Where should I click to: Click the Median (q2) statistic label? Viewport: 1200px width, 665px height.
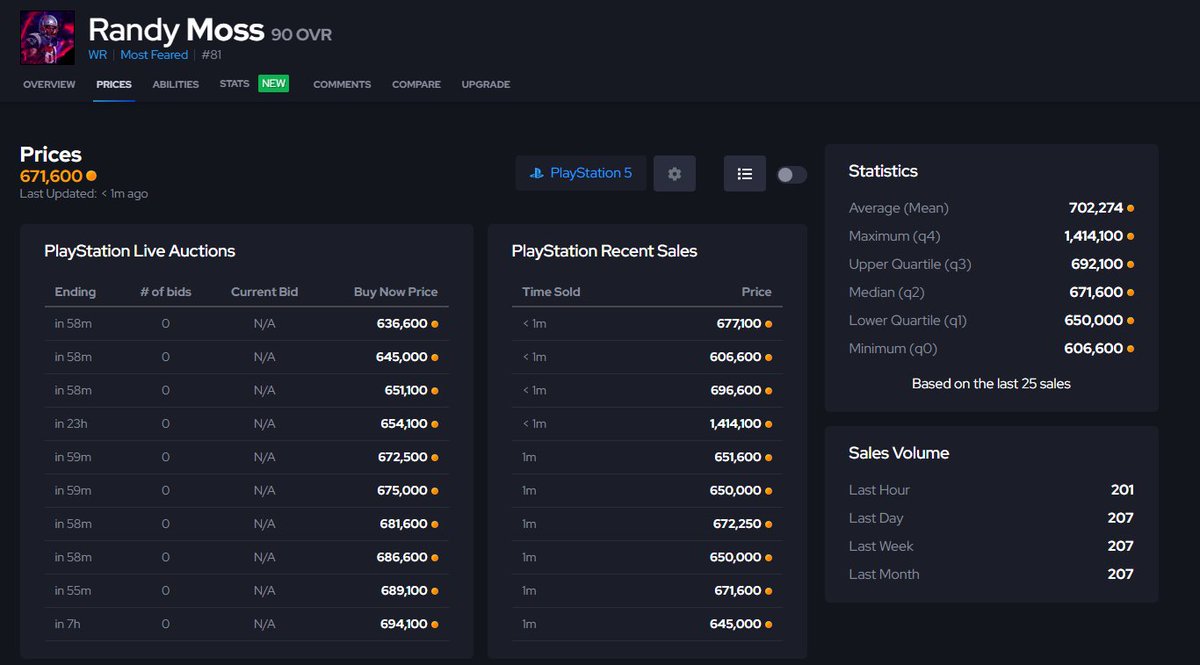click(x=887, y=292)
